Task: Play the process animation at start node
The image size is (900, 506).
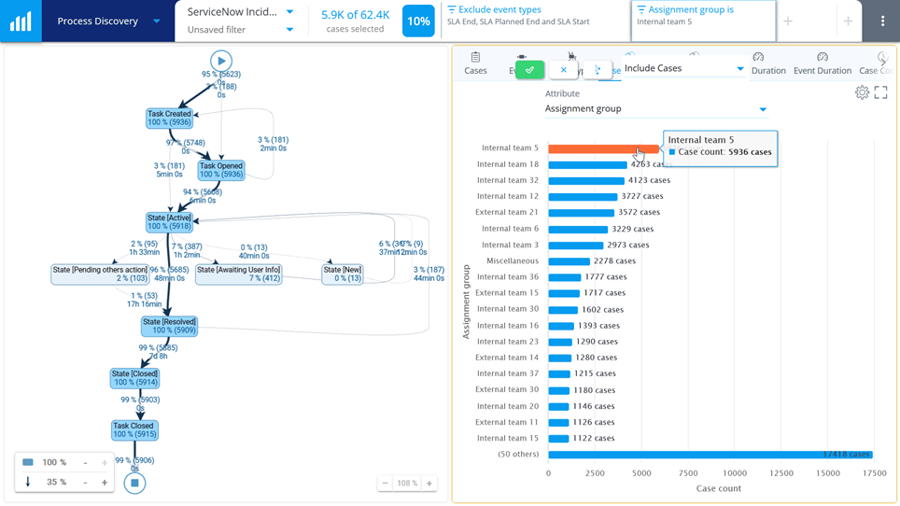Action: coord(221,61)
